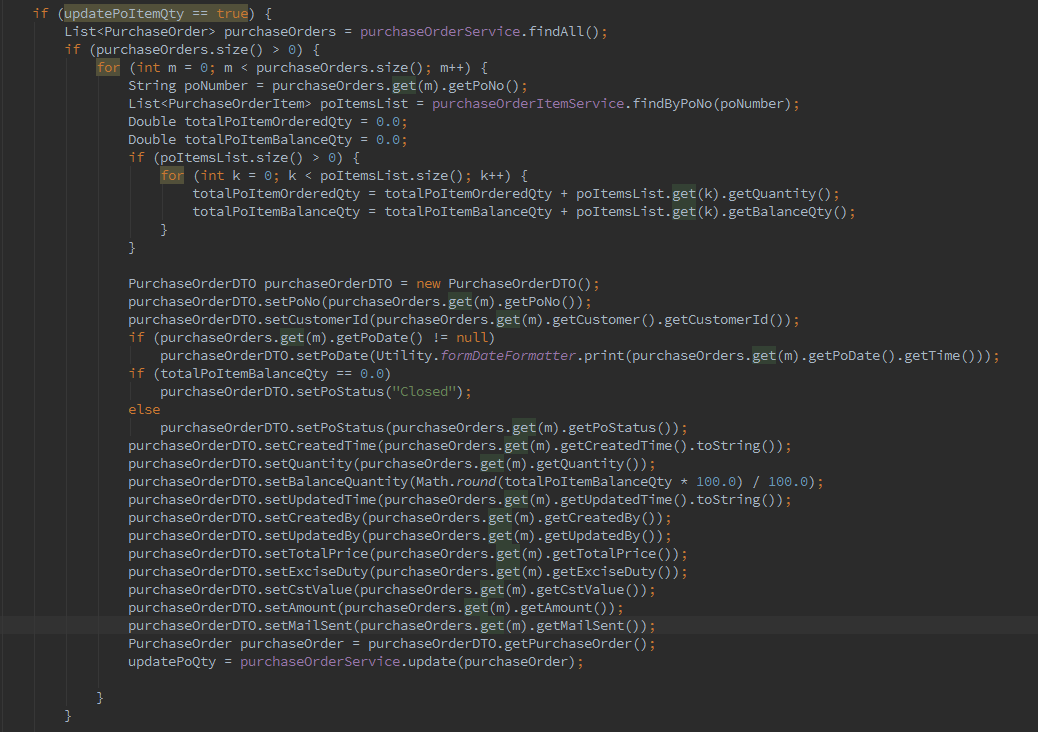Click 'if (poItemsList.size() > 0)' condition
The width and height of the screenshot is (1038, 732).
tap(244, 158)
